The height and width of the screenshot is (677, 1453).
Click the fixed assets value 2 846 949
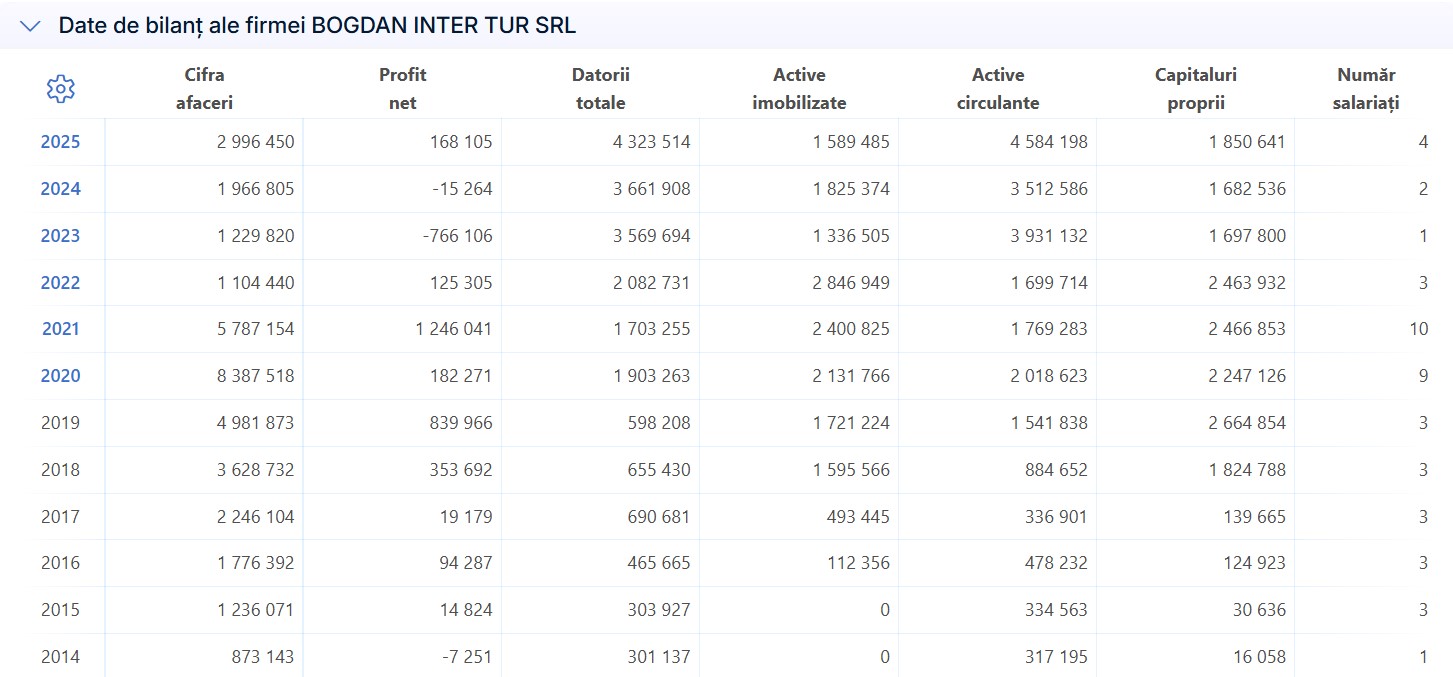(850, 283)
